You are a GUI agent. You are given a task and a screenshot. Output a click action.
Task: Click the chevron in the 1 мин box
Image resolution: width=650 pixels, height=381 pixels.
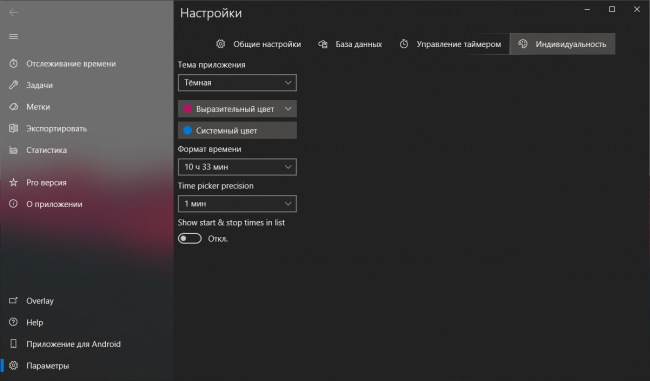288,204
